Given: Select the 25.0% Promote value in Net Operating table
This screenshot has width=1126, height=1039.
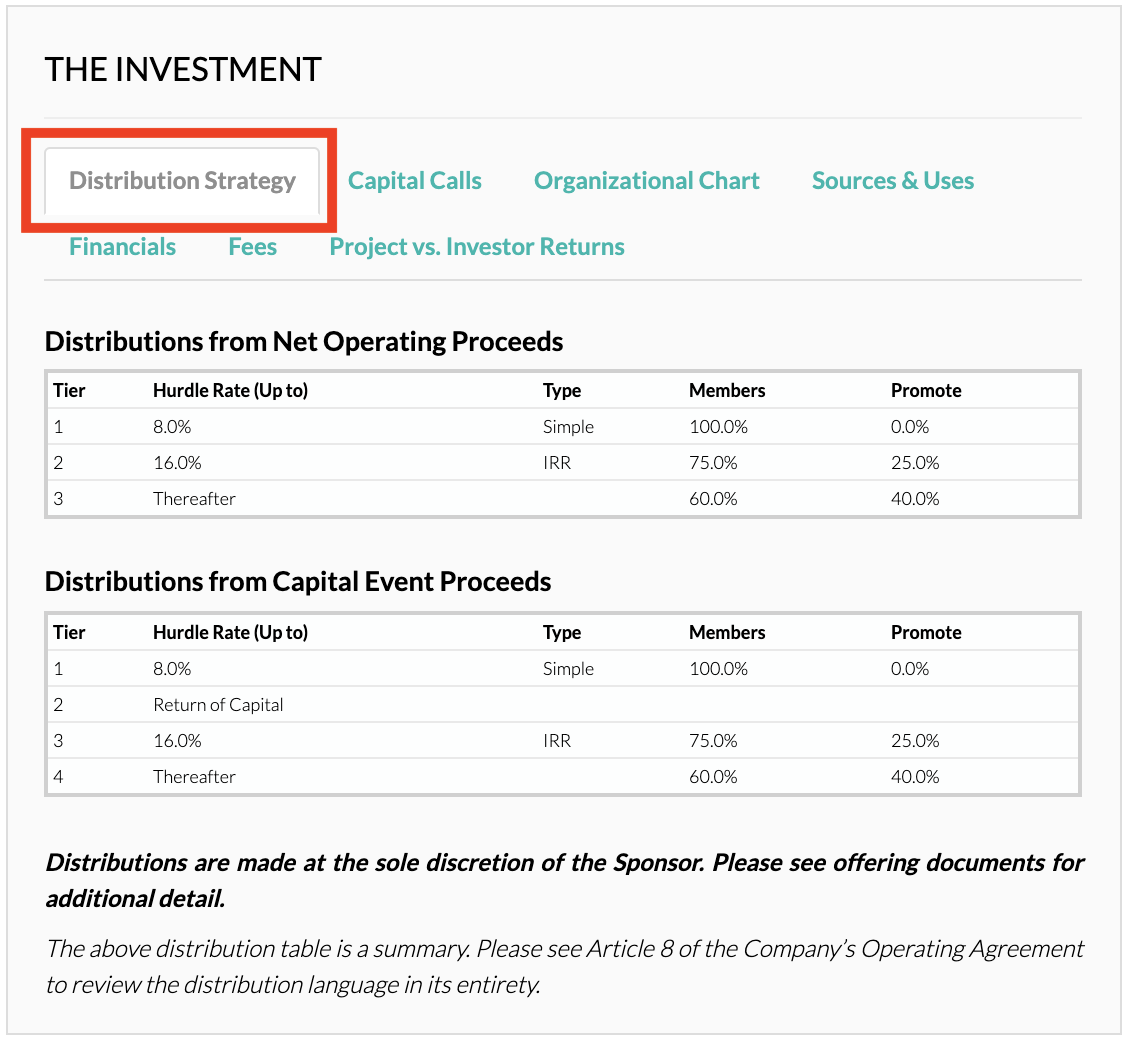Looking at the screenshot, I should click(915, 463).
